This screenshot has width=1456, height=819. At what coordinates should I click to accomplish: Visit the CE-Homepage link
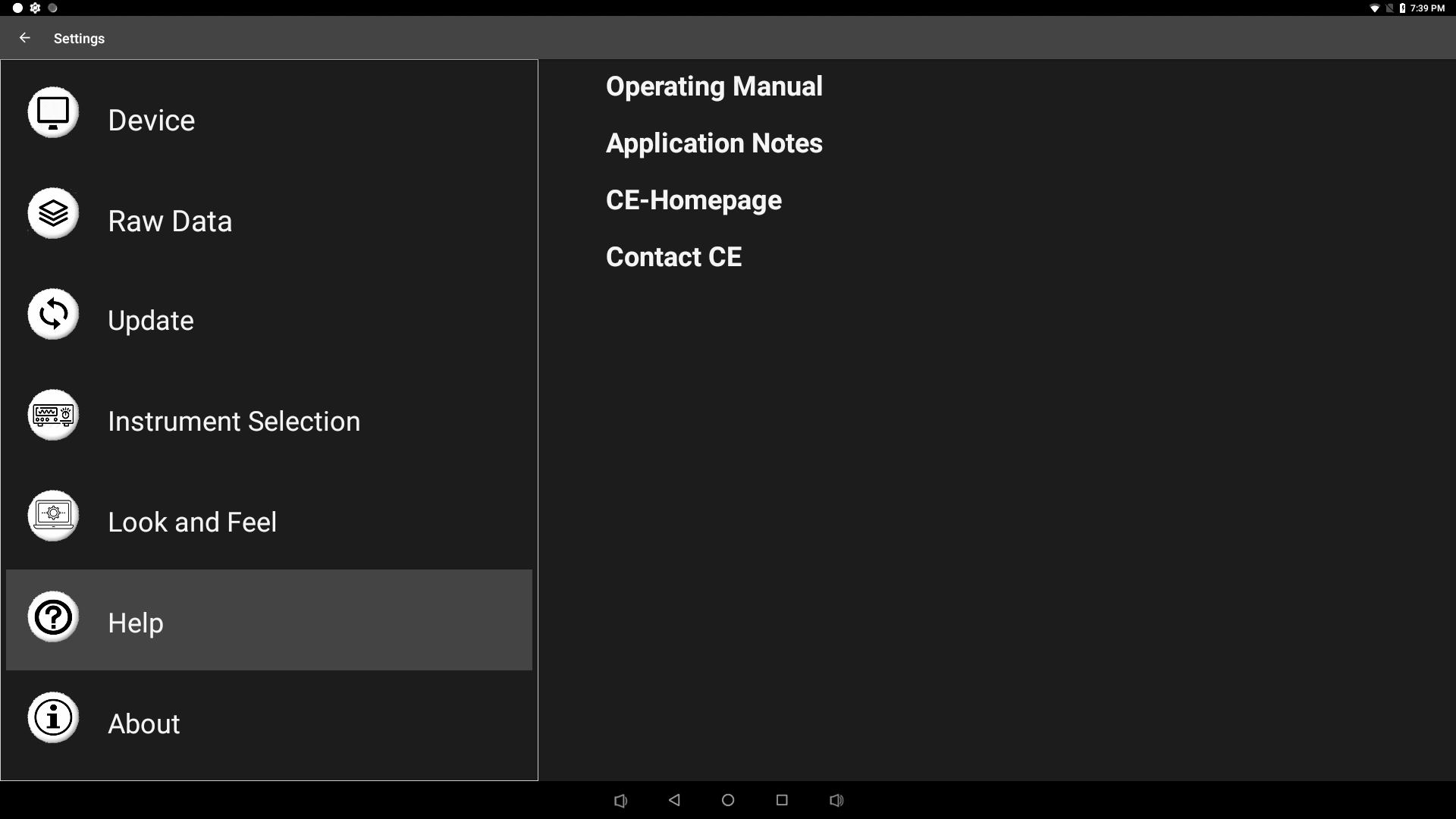click(693, 200)
